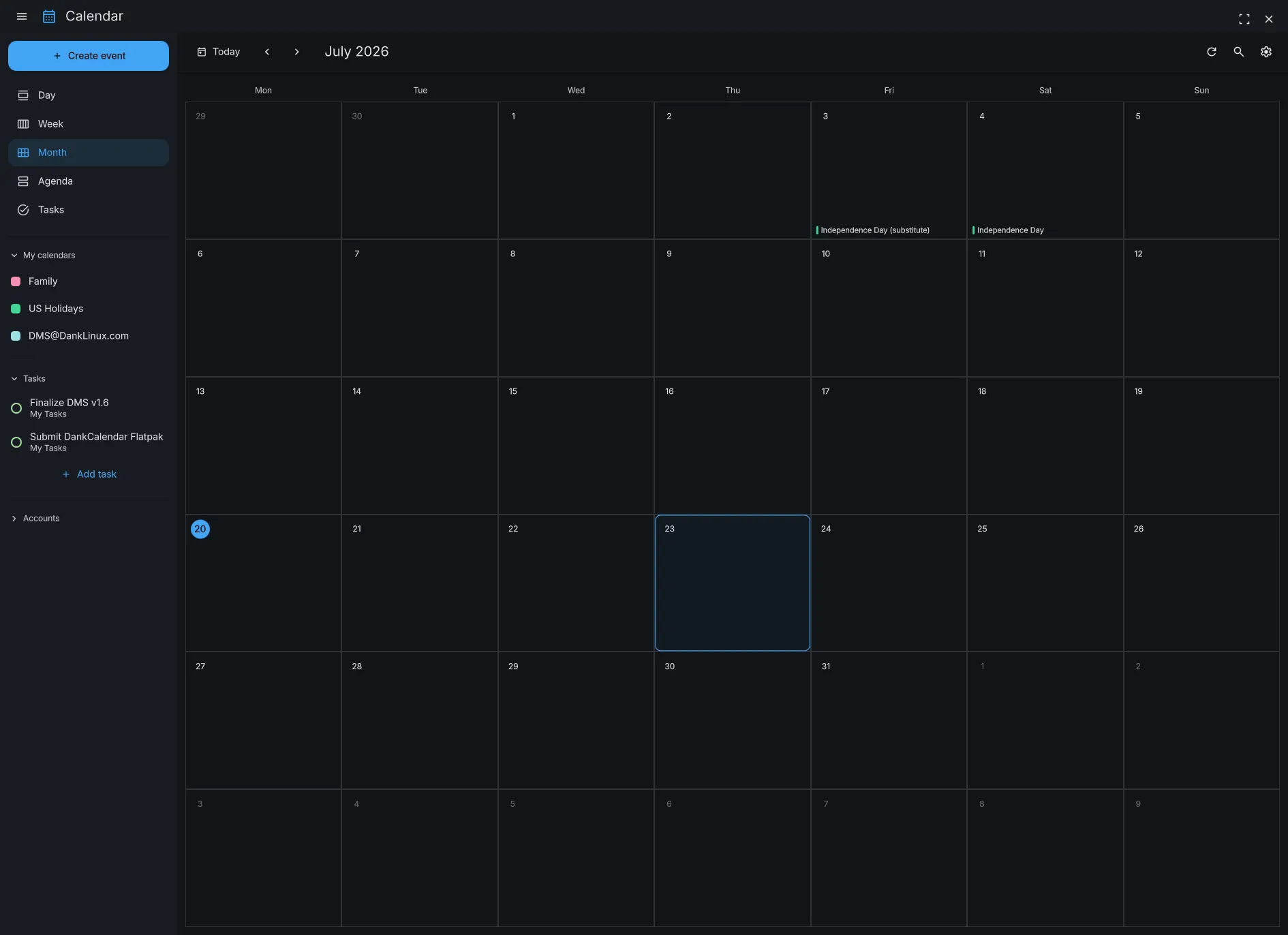Toggle the US Holidays calendar color swatch
This screenshot has height=935, width=1288.
click(x=16, y=309)
